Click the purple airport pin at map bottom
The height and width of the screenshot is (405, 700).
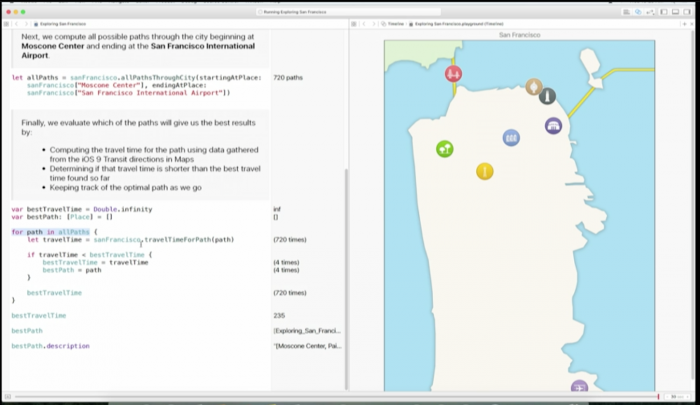[579, 387]
